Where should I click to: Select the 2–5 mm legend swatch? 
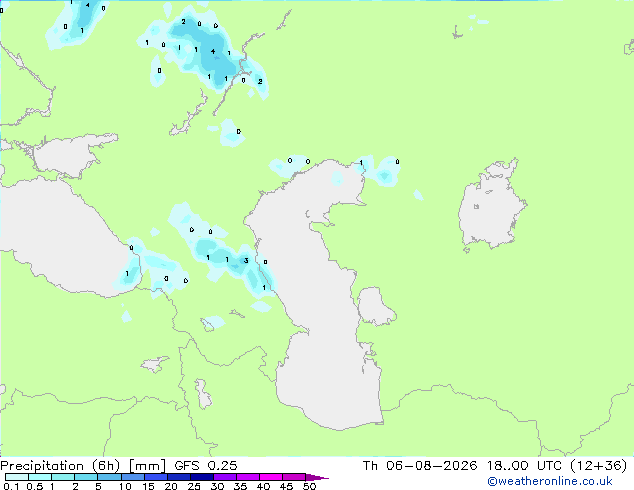(x=86, y=477)
